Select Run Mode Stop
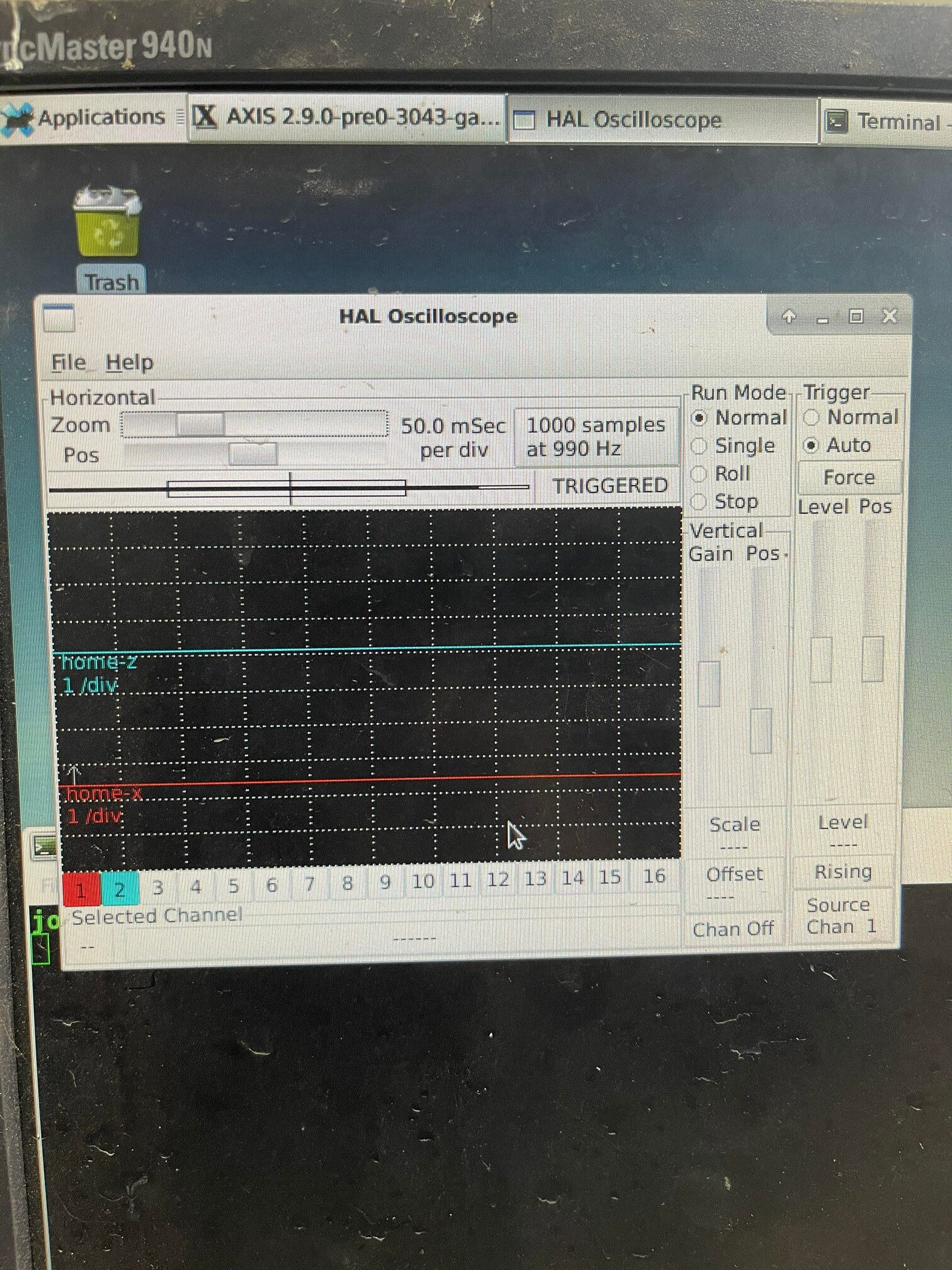952x1270 pixels. point(725,502)
